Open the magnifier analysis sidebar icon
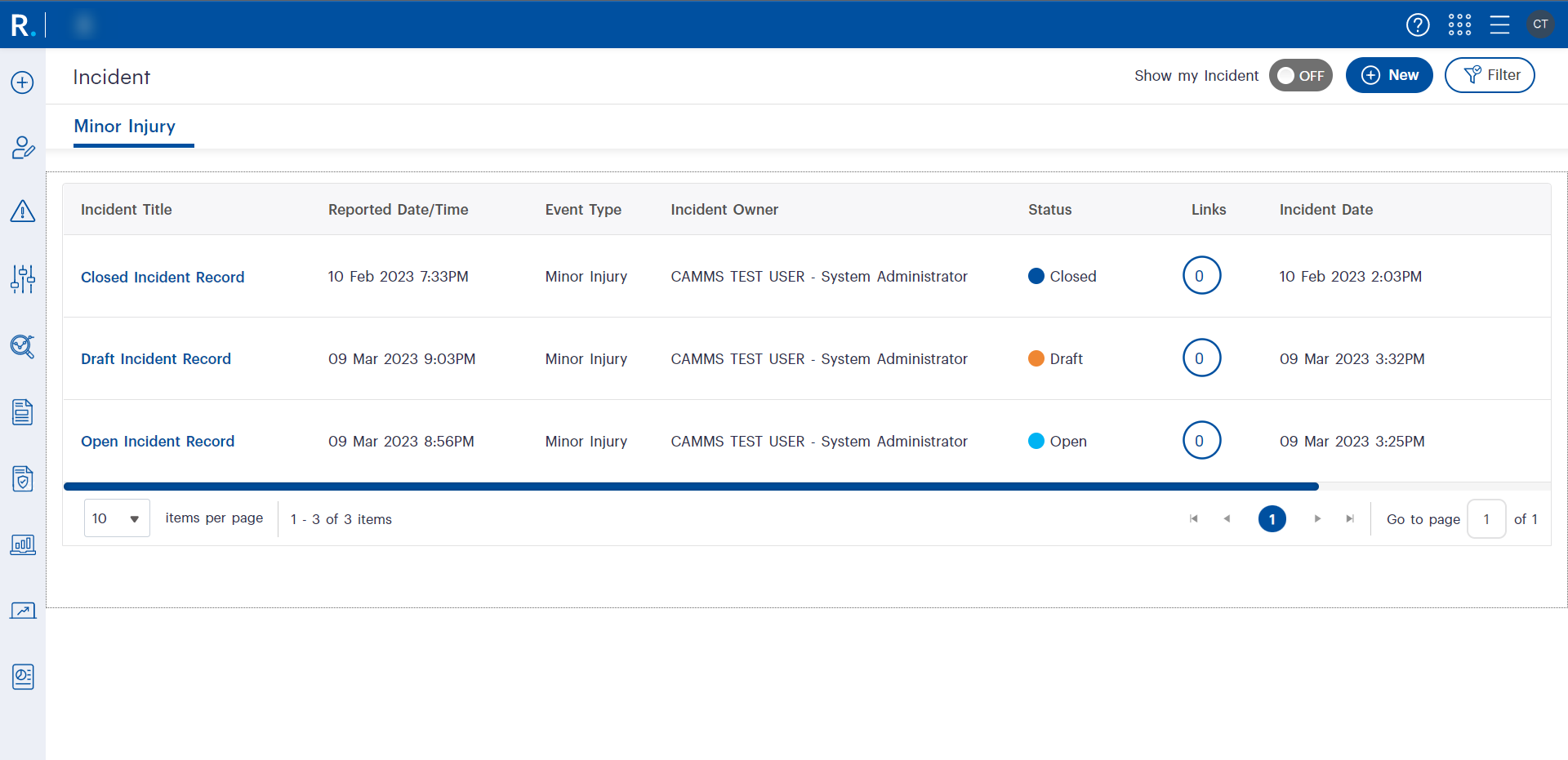 pos(23,346)
